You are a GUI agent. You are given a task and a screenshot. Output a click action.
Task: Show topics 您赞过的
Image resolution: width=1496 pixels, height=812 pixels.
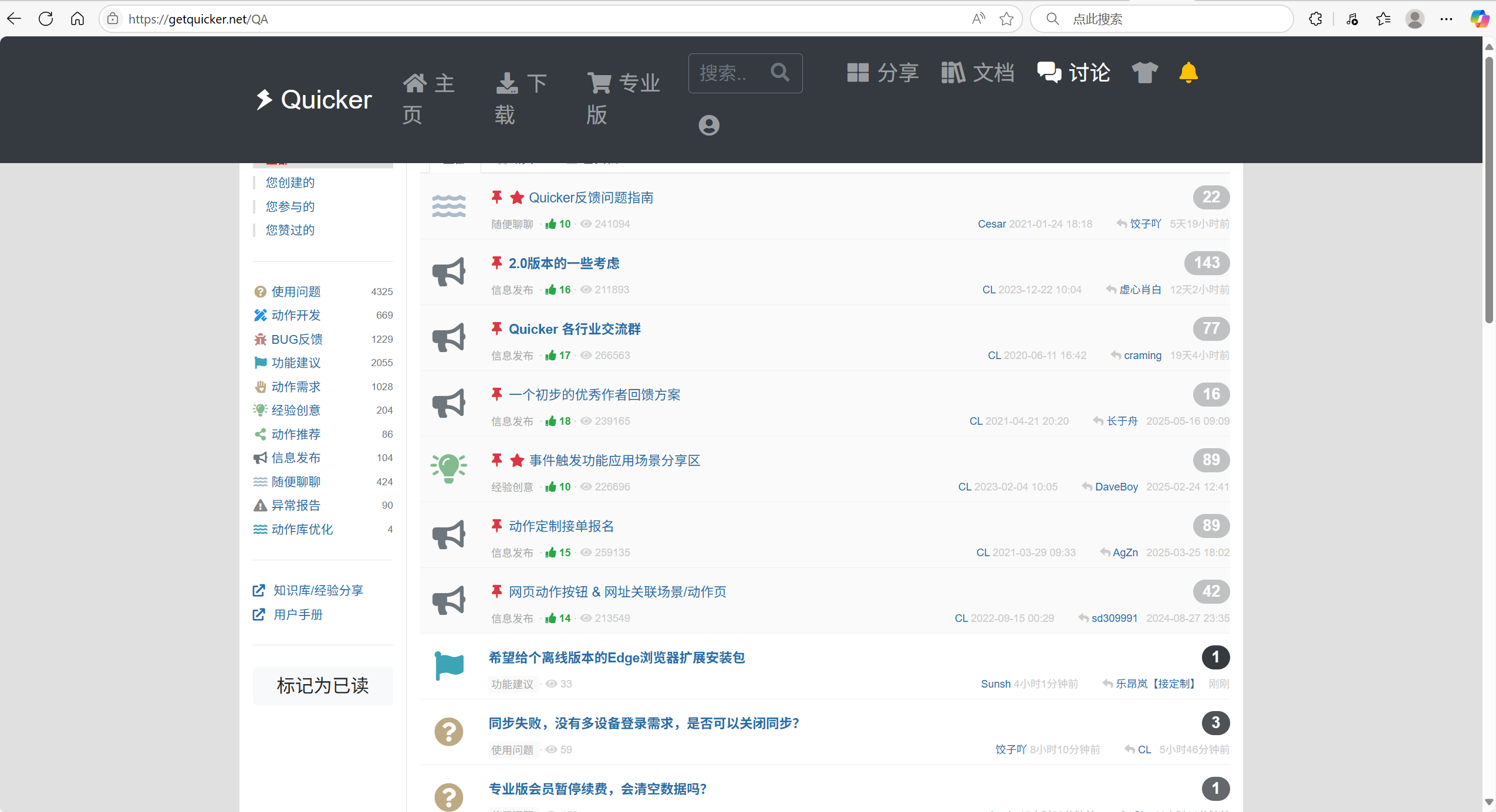290,230
